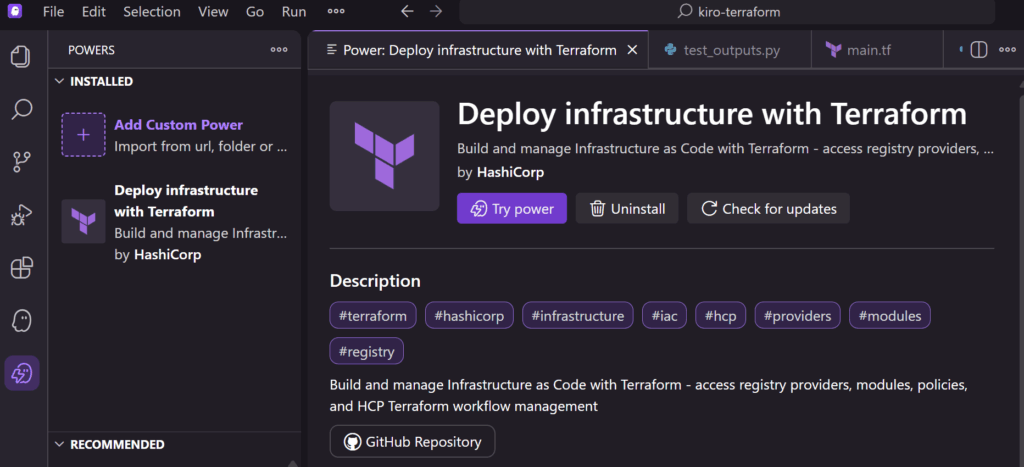Screen dimensions: 1024x467
Task: Click the split editor layout icon
Action: pos(979,50)
